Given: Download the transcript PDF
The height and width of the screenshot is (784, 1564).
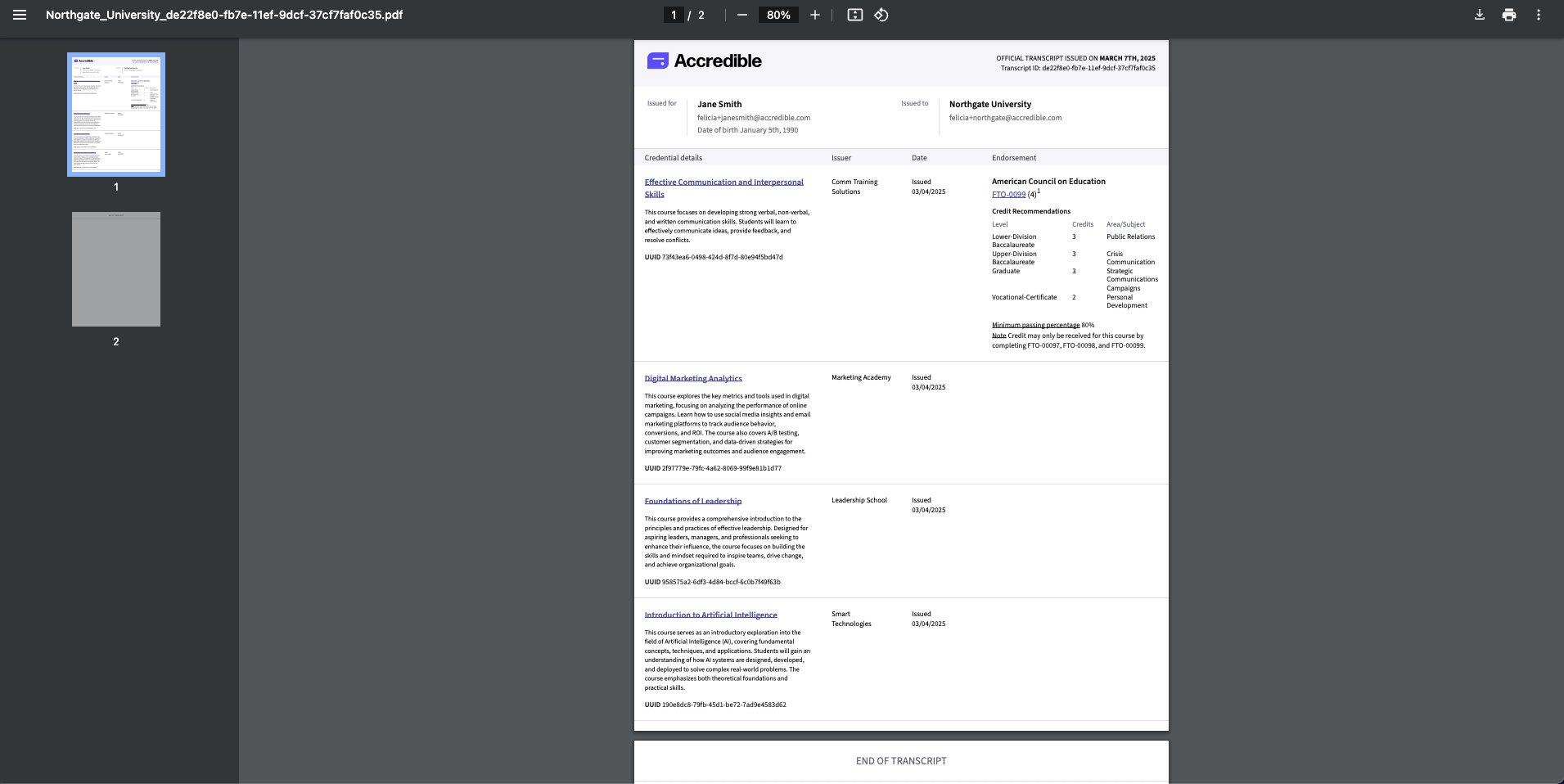Looking at the screenshot, I should pyautogui.click(x=1478, y=14).
